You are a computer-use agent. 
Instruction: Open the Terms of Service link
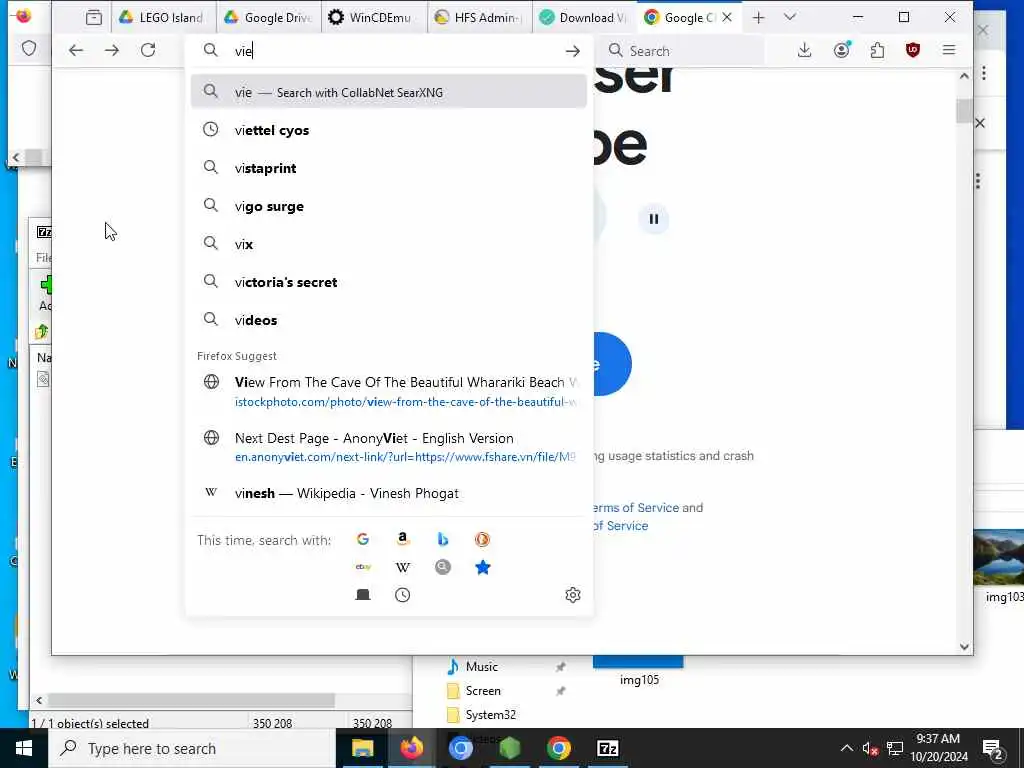click(x=635, y=507)
